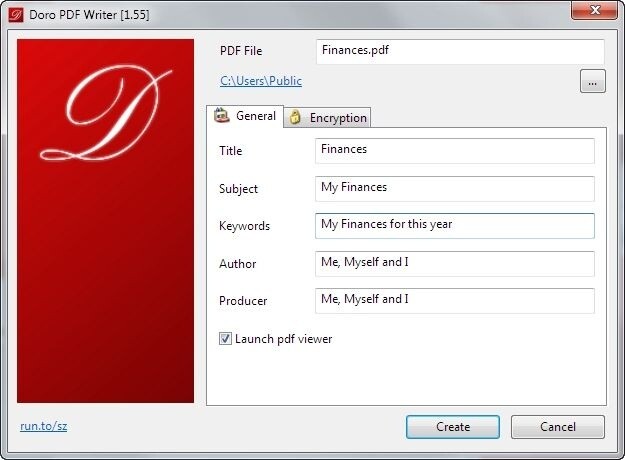Close the Doro PDF Writer window

[x=594, y=10]
